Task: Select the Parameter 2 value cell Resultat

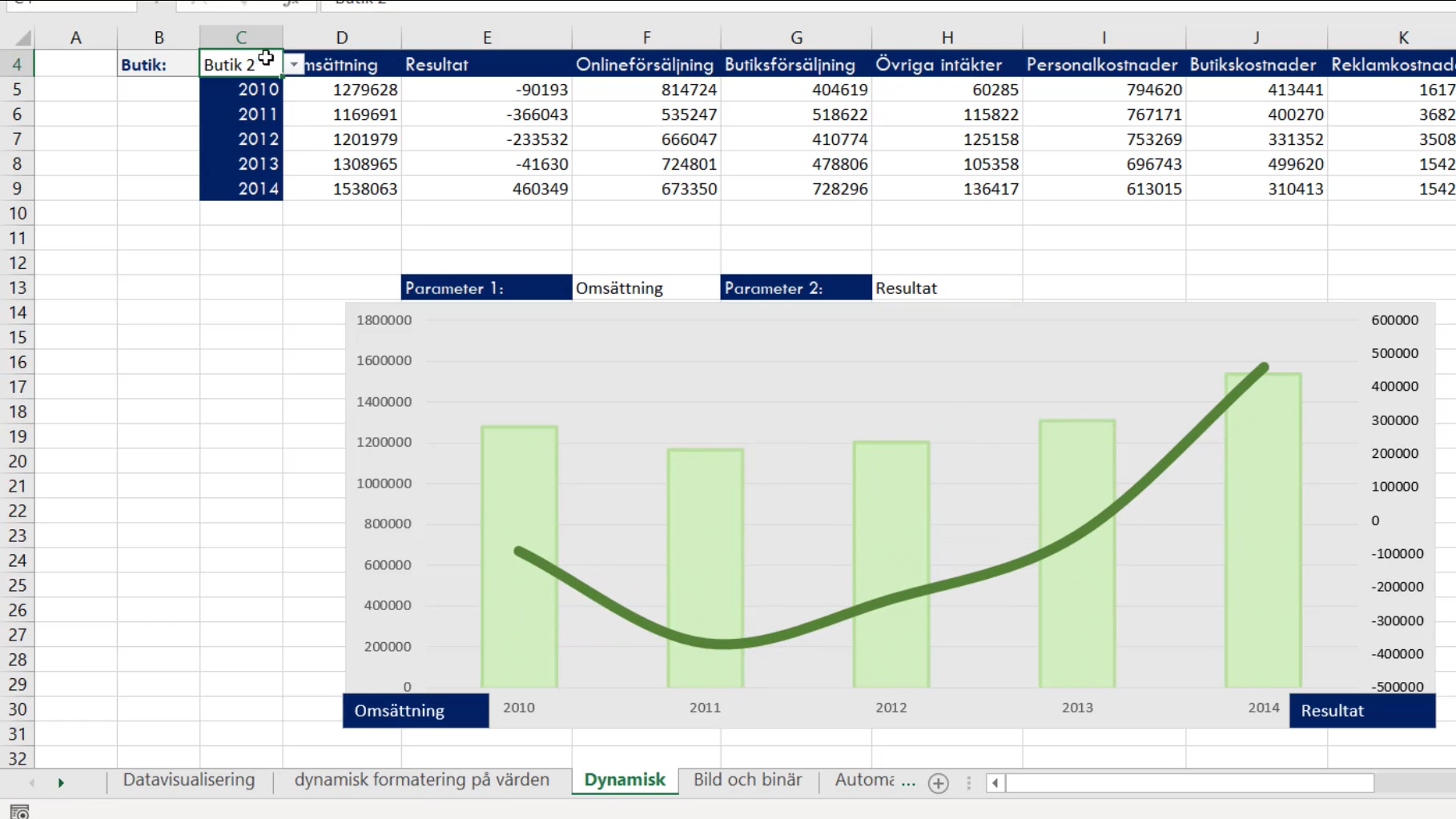Action: (x=947, y=288)
